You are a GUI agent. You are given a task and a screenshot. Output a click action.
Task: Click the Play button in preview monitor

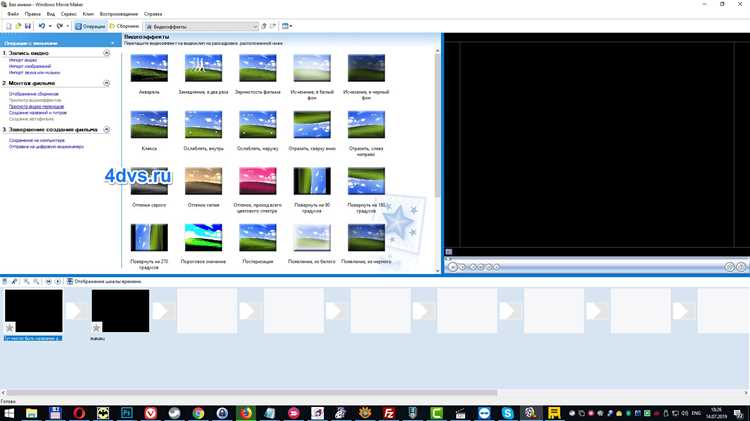coord(452,267)
